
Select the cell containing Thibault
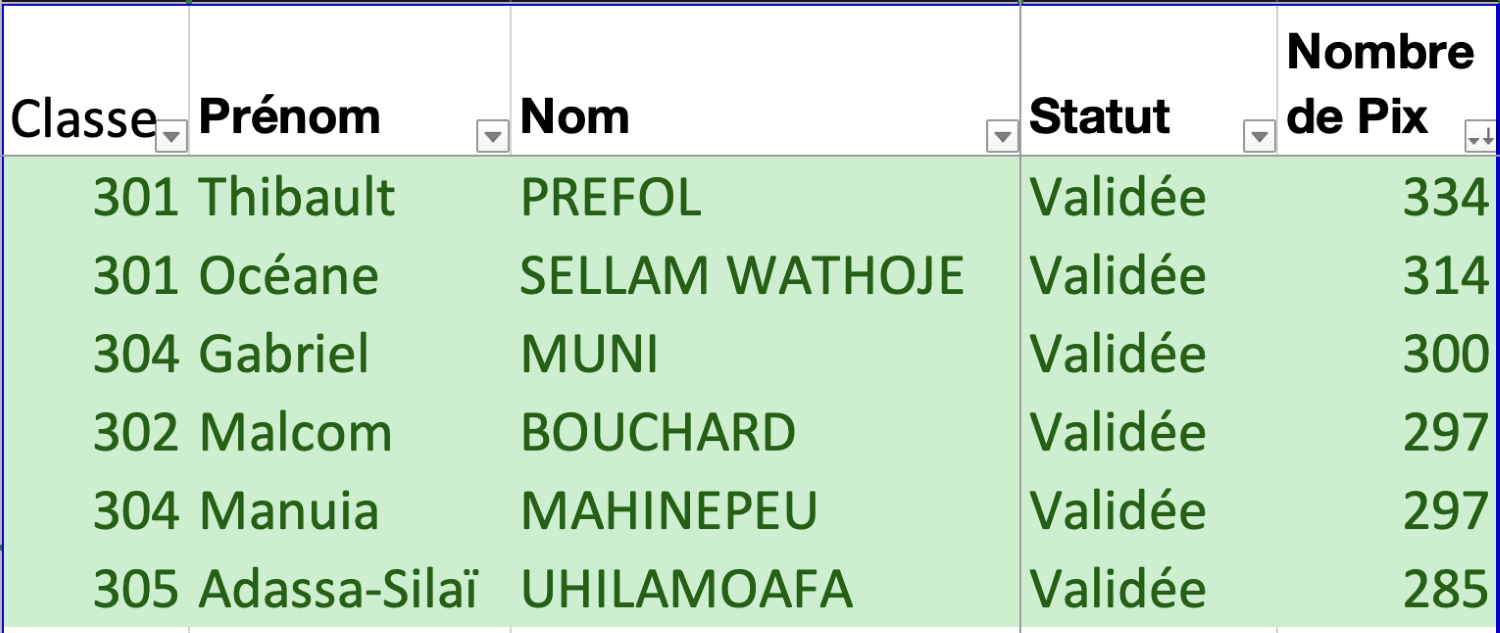[x=297, y=197]
